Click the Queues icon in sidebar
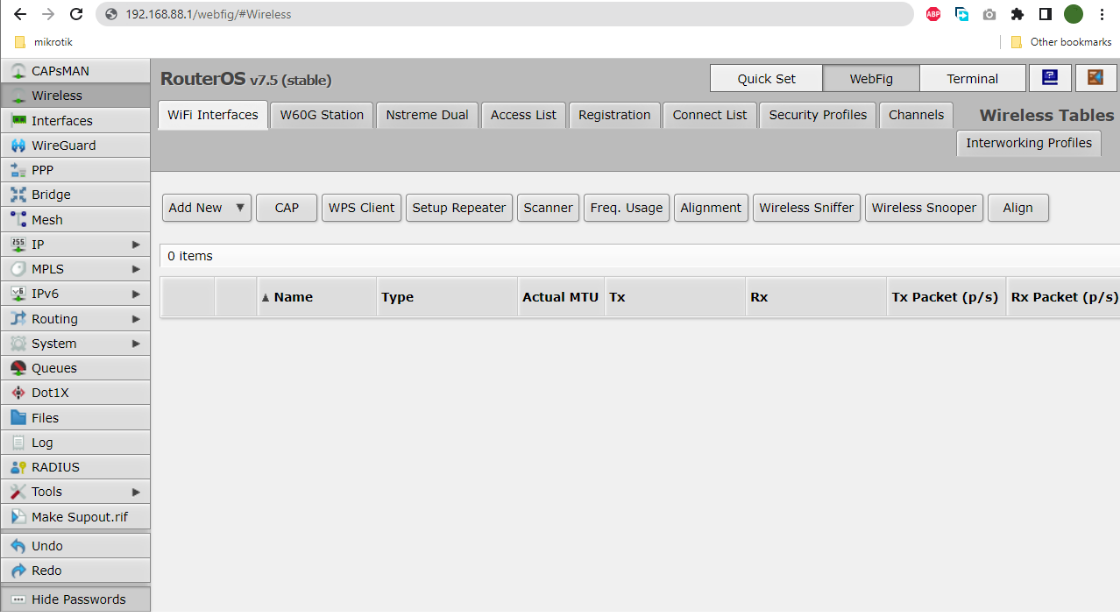This screenshot has width=1120, height=612. tap(18, 368)
